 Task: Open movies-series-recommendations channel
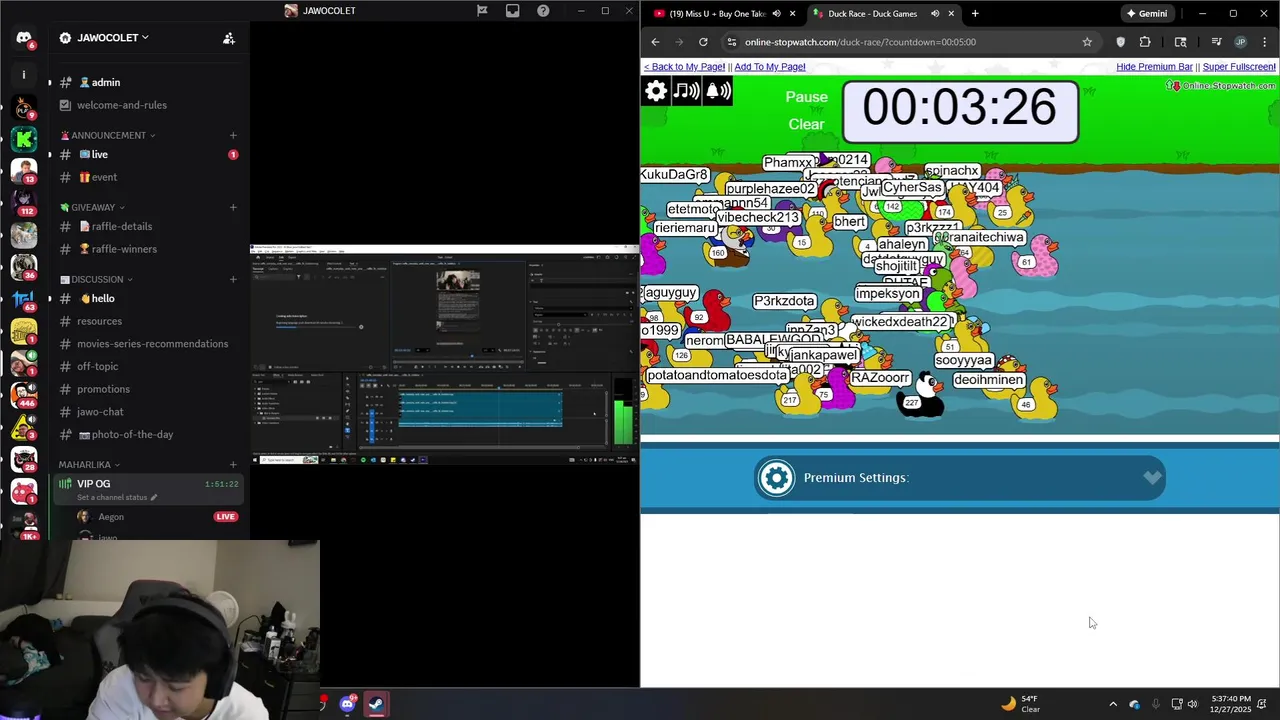click(148, 344)
